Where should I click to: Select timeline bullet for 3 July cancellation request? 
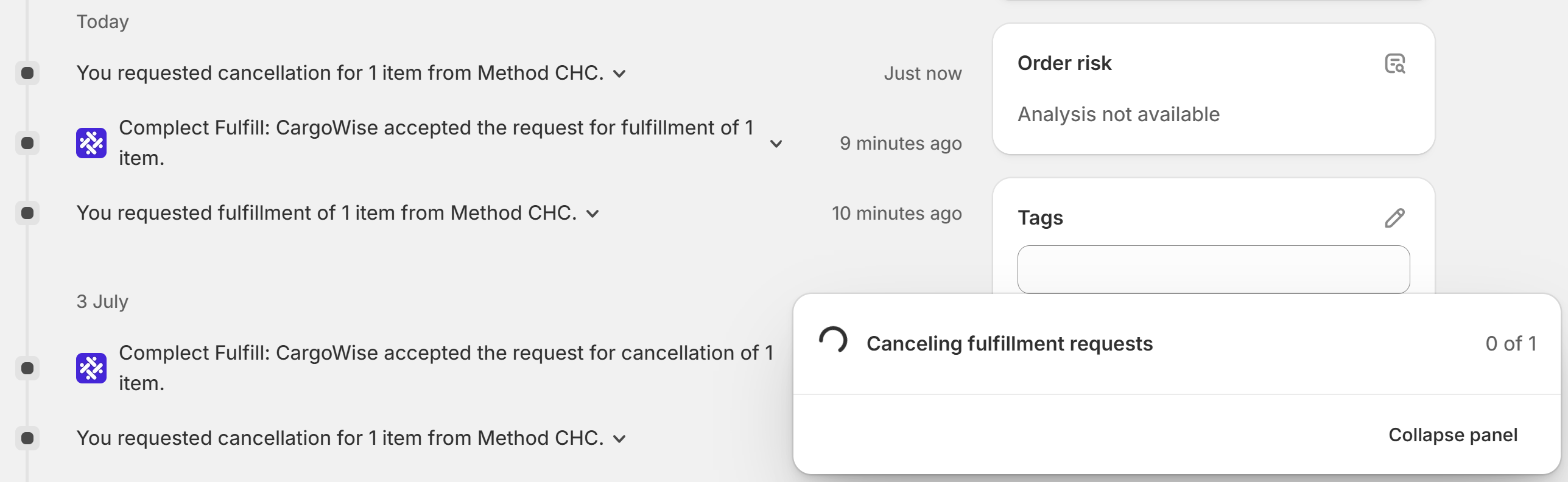coord(27,438)
